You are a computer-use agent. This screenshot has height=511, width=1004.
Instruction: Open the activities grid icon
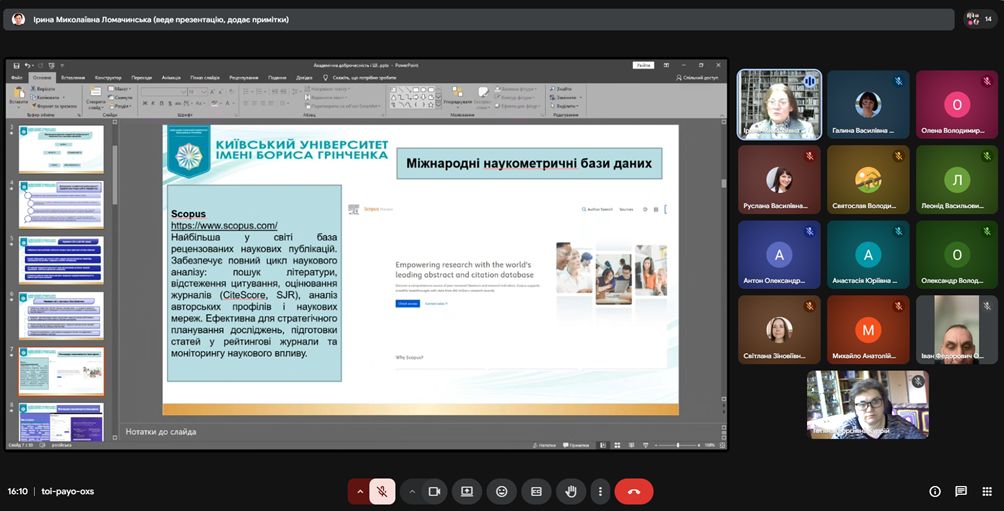(986, 491)
